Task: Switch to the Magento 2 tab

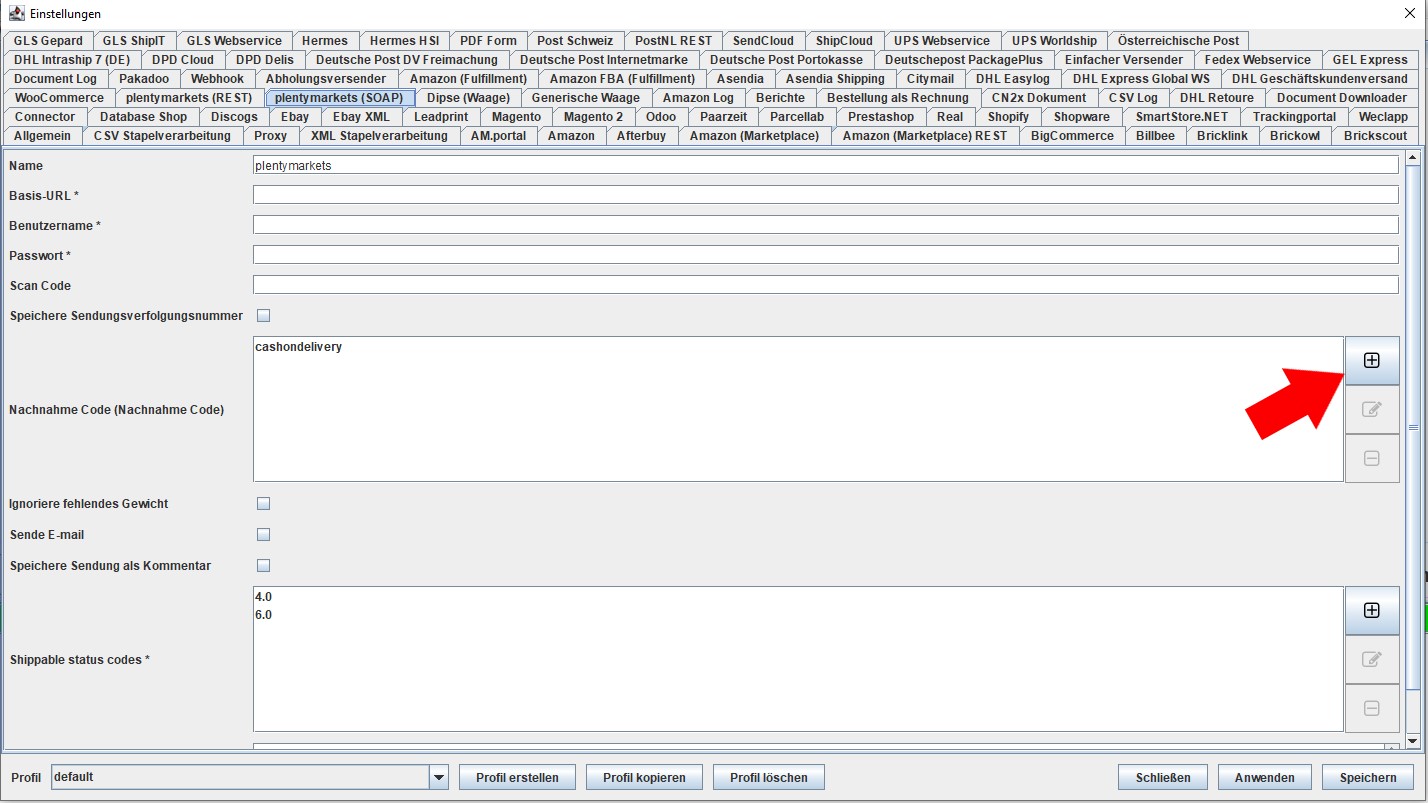Action: (593, 117)
